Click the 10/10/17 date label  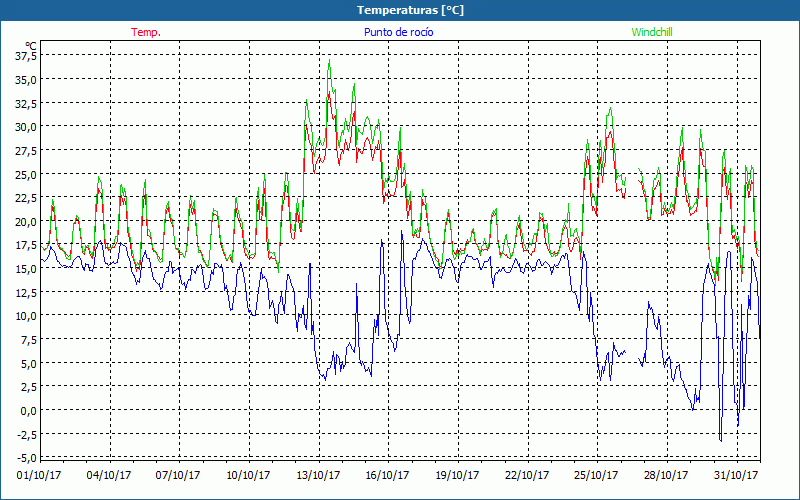(x=248, y=476)
